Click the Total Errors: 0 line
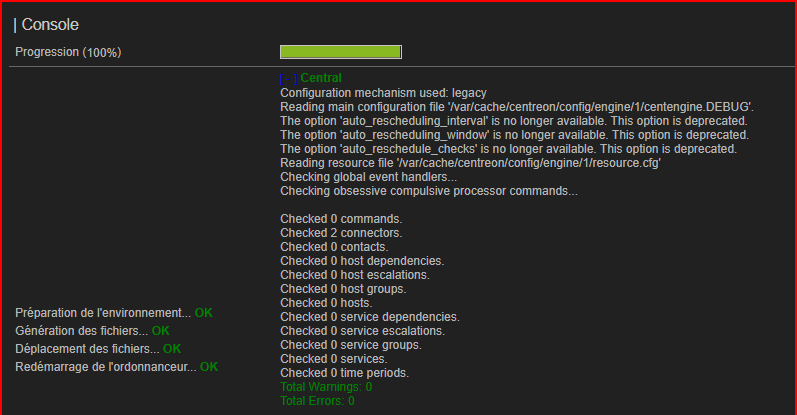797x415 pixels. click(x=317, y=401)
